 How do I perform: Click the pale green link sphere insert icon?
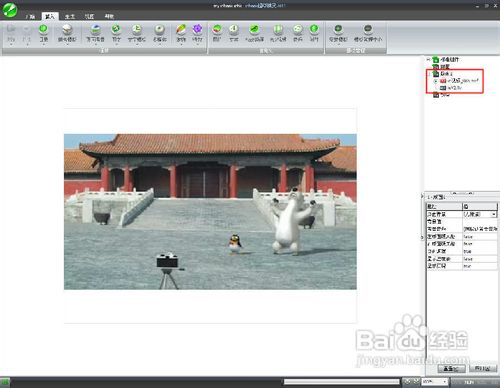pyautogui.click(x=298, y=29)
